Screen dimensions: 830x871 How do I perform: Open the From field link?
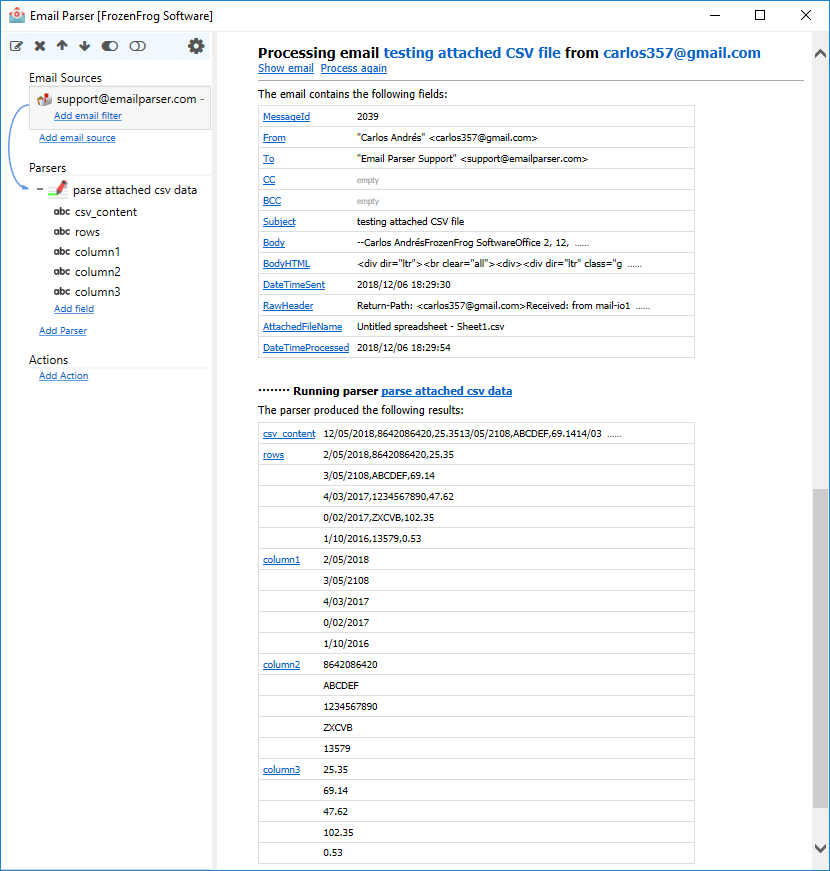coord(274,138)
